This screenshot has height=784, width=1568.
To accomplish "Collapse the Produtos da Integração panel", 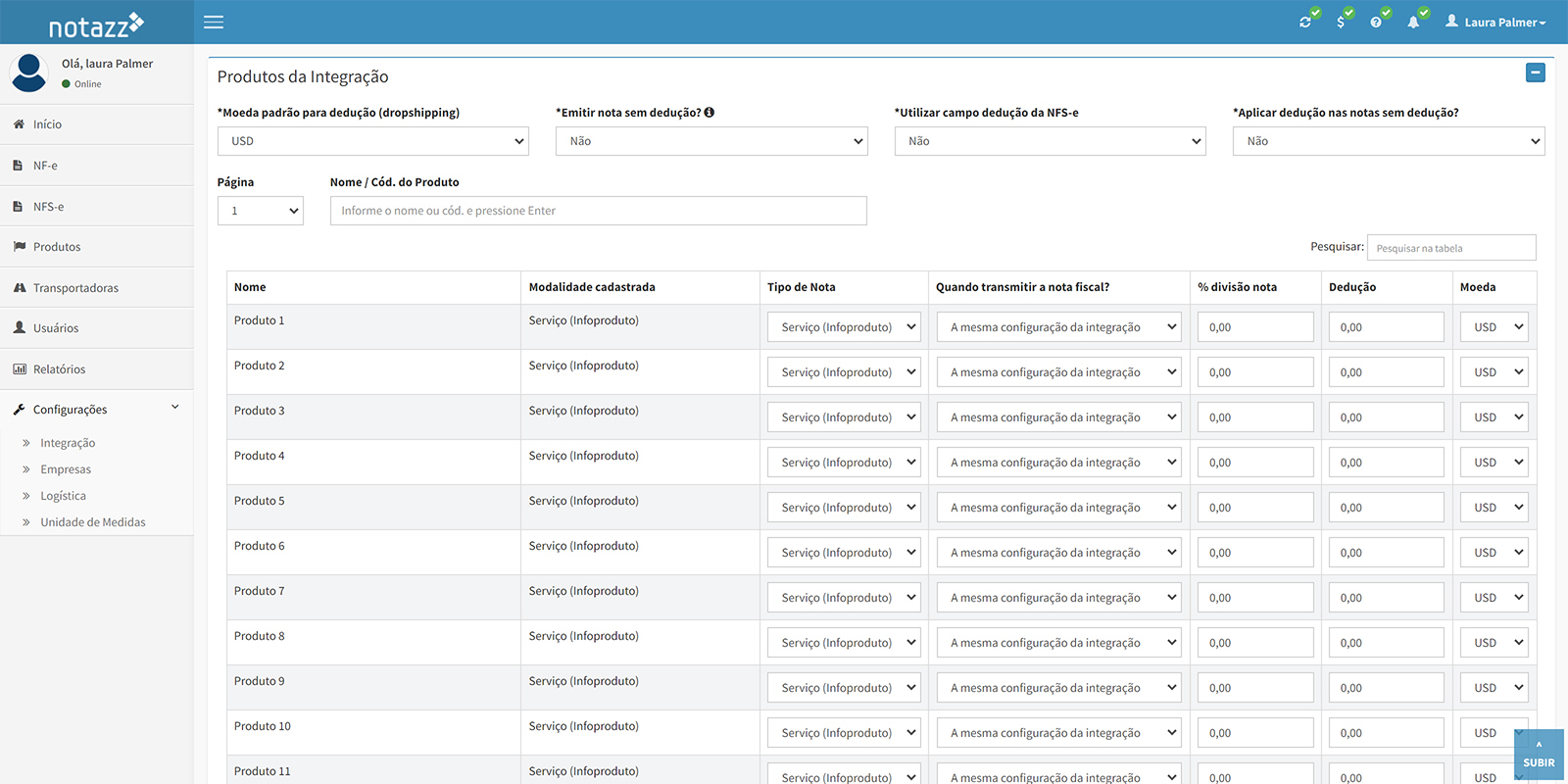I will coord(1536,73).
